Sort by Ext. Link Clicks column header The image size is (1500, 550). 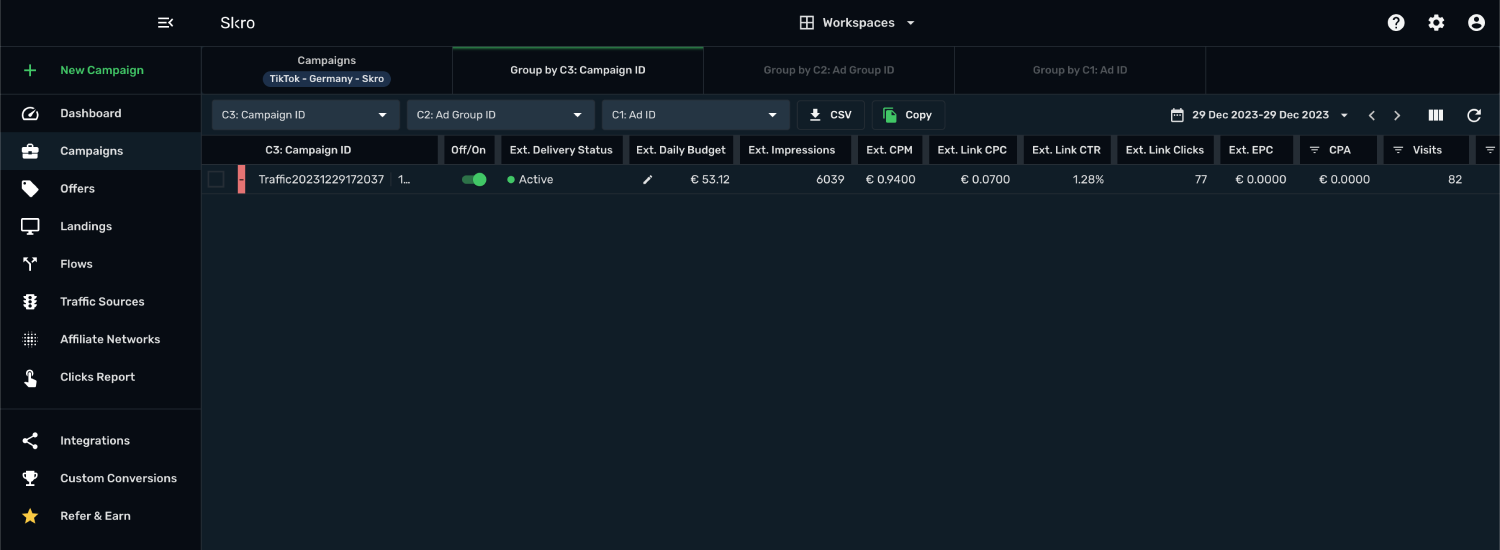click(x=1165, y=150)
